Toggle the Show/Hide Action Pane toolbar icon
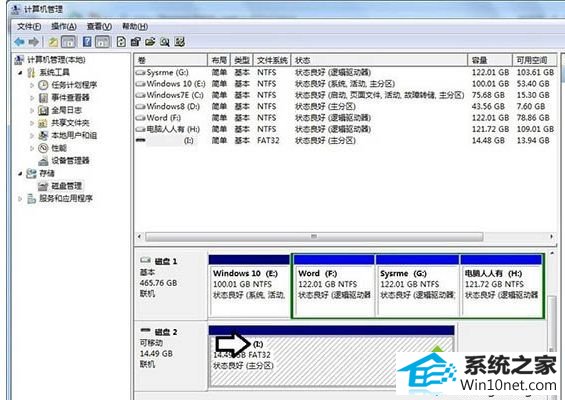 click(102, 42)
